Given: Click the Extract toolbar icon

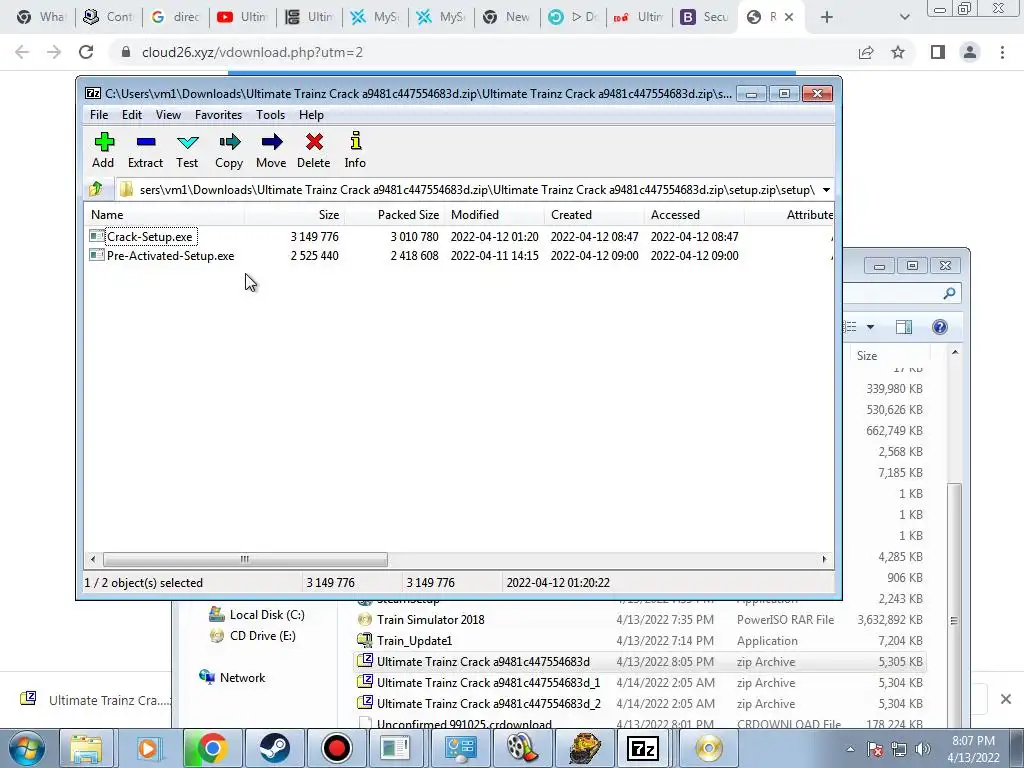Looking at the screenshot, I should point(145,150).
